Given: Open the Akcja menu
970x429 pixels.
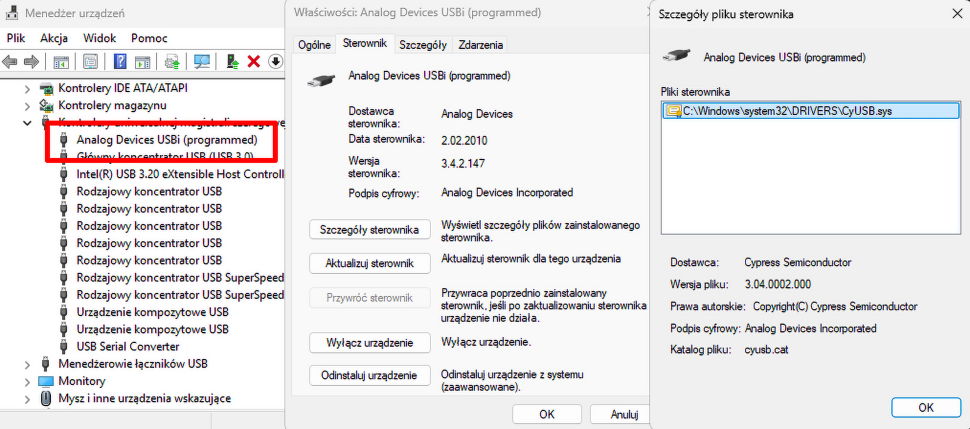Looking at the screenshot, I should point(54,37).
